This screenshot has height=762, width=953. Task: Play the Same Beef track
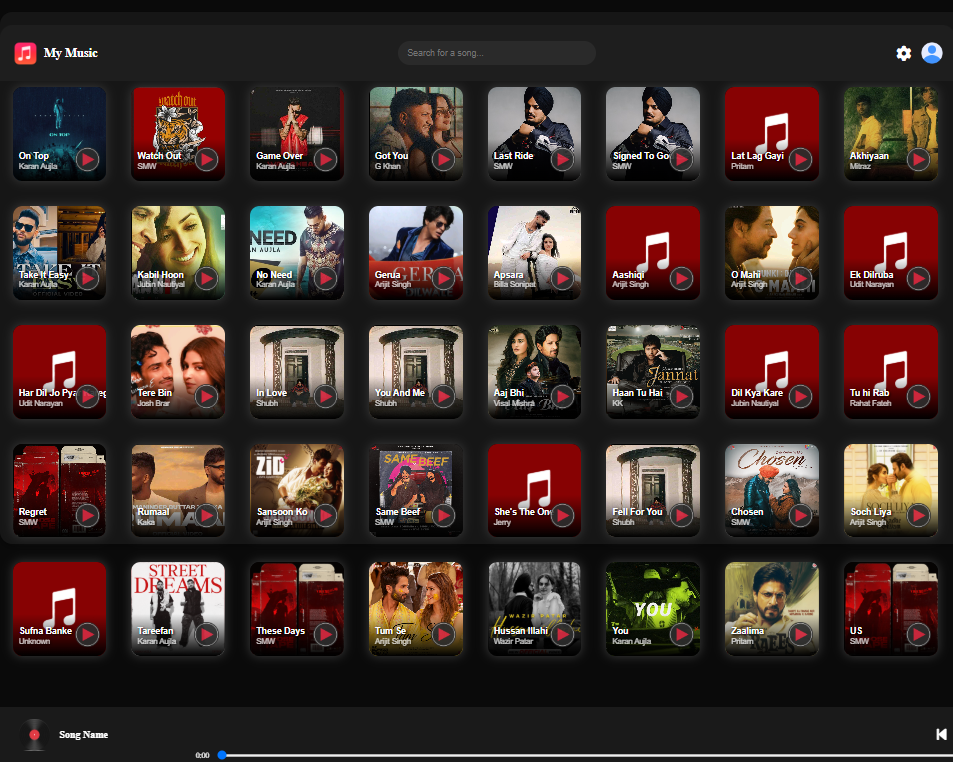pyautogui.click(x=444, y=516)
